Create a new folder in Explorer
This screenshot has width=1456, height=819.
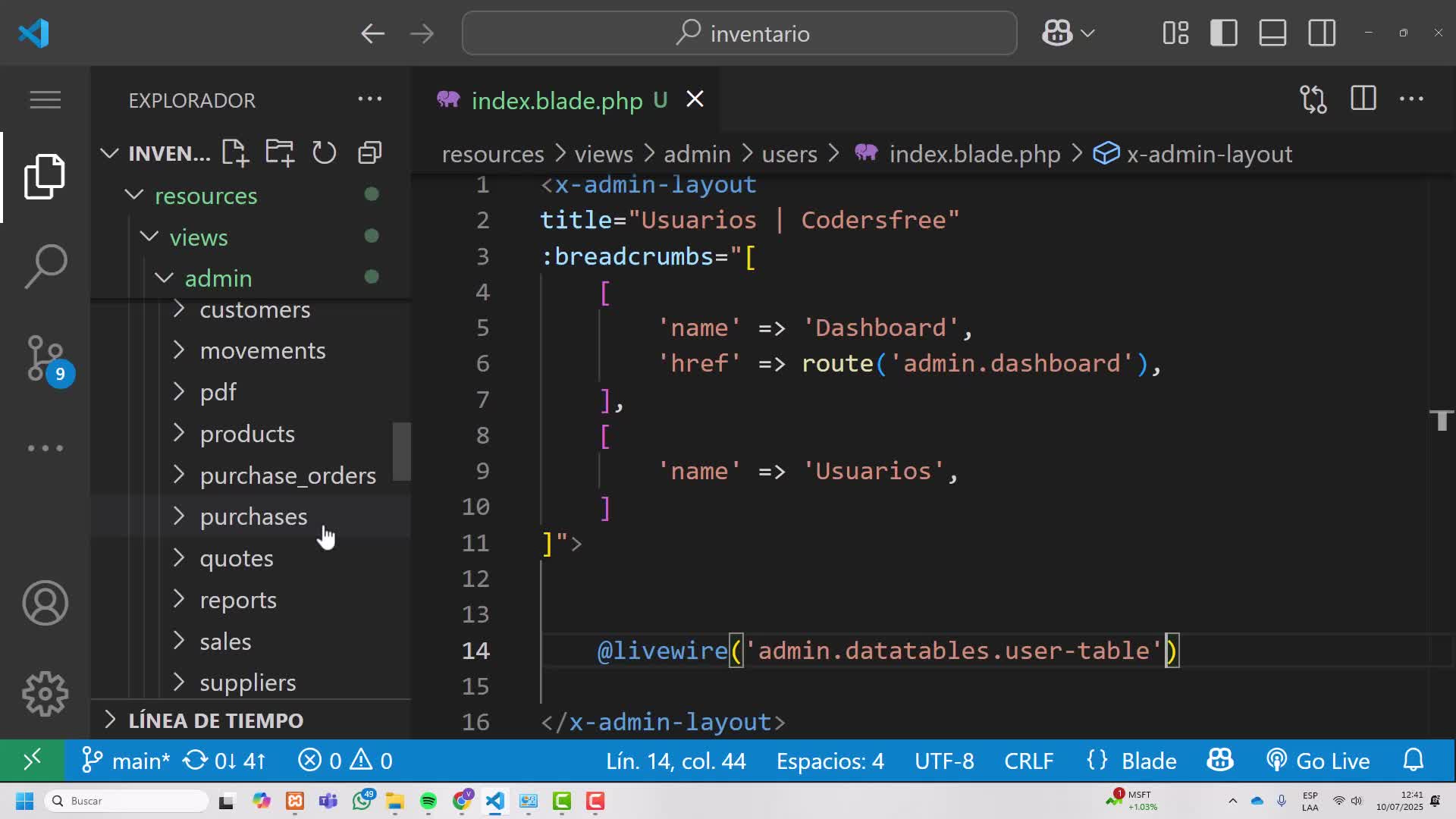[x=280, y=153]
